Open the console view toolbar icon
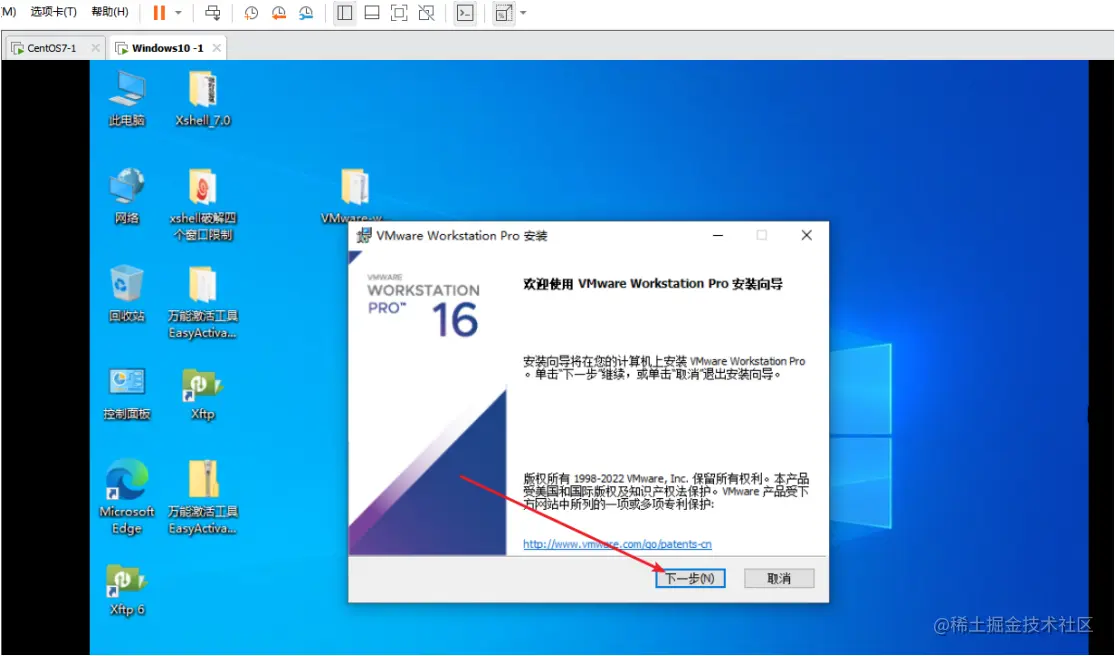Viewport: 1115px width, 656px height. pyautogui.click(x=465, y=13)
